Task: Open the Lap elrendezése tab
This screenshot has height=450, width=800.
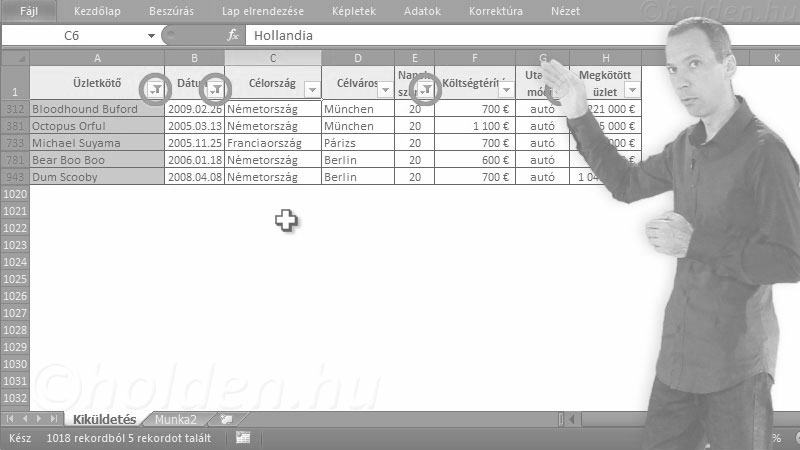Action: tap(263, 11)
